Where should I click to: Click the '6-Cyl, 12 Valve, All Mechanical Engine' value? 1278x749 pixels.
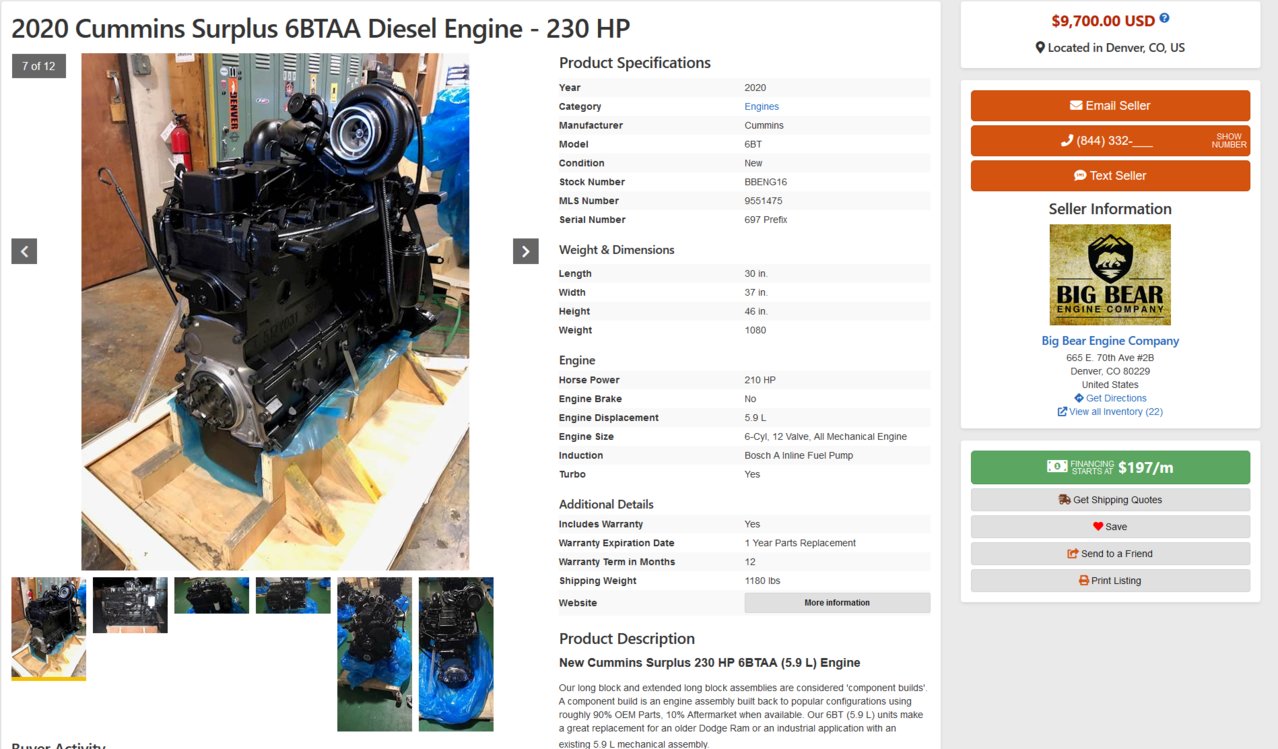click(826, 437)
